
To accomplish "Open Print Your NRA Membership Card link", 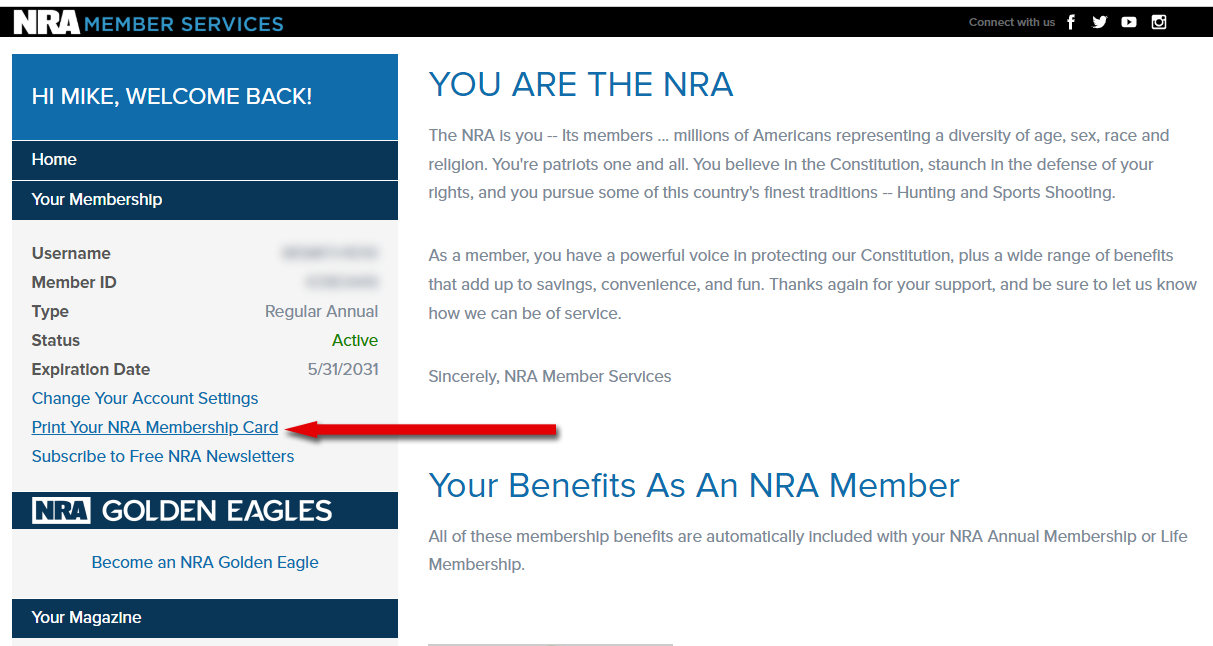I will 155,427.
